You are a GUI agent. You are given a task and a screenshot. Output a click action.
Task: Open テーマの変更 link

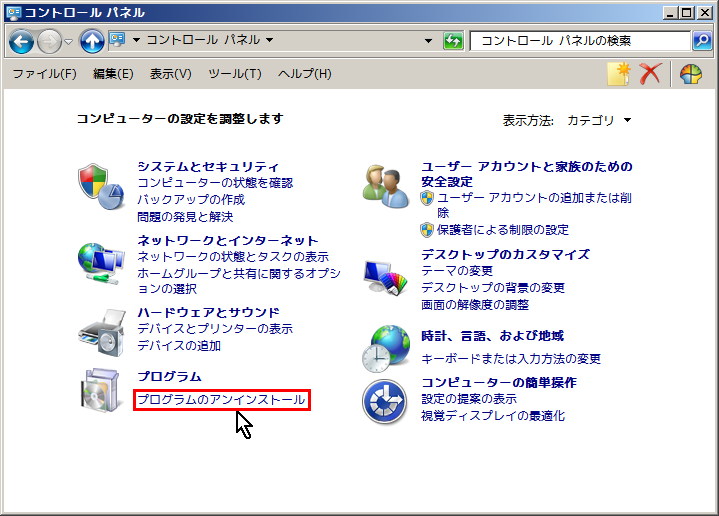pyautogui.click(x=457, y=271)
